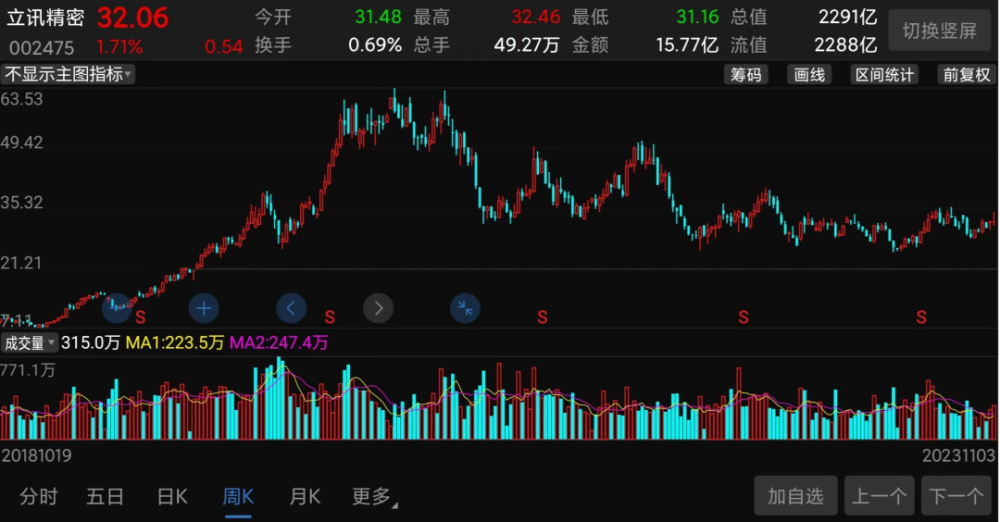Click the price axis label 35.32
This screenshot has height=522, width=1000.
tap(22, 203)
